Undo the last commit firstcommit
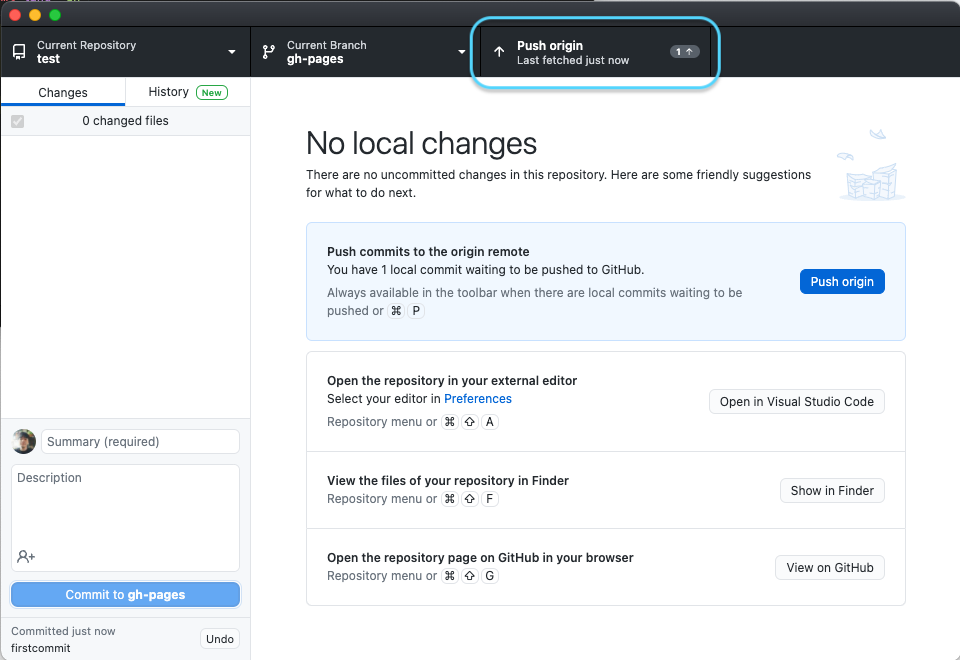 220,639
